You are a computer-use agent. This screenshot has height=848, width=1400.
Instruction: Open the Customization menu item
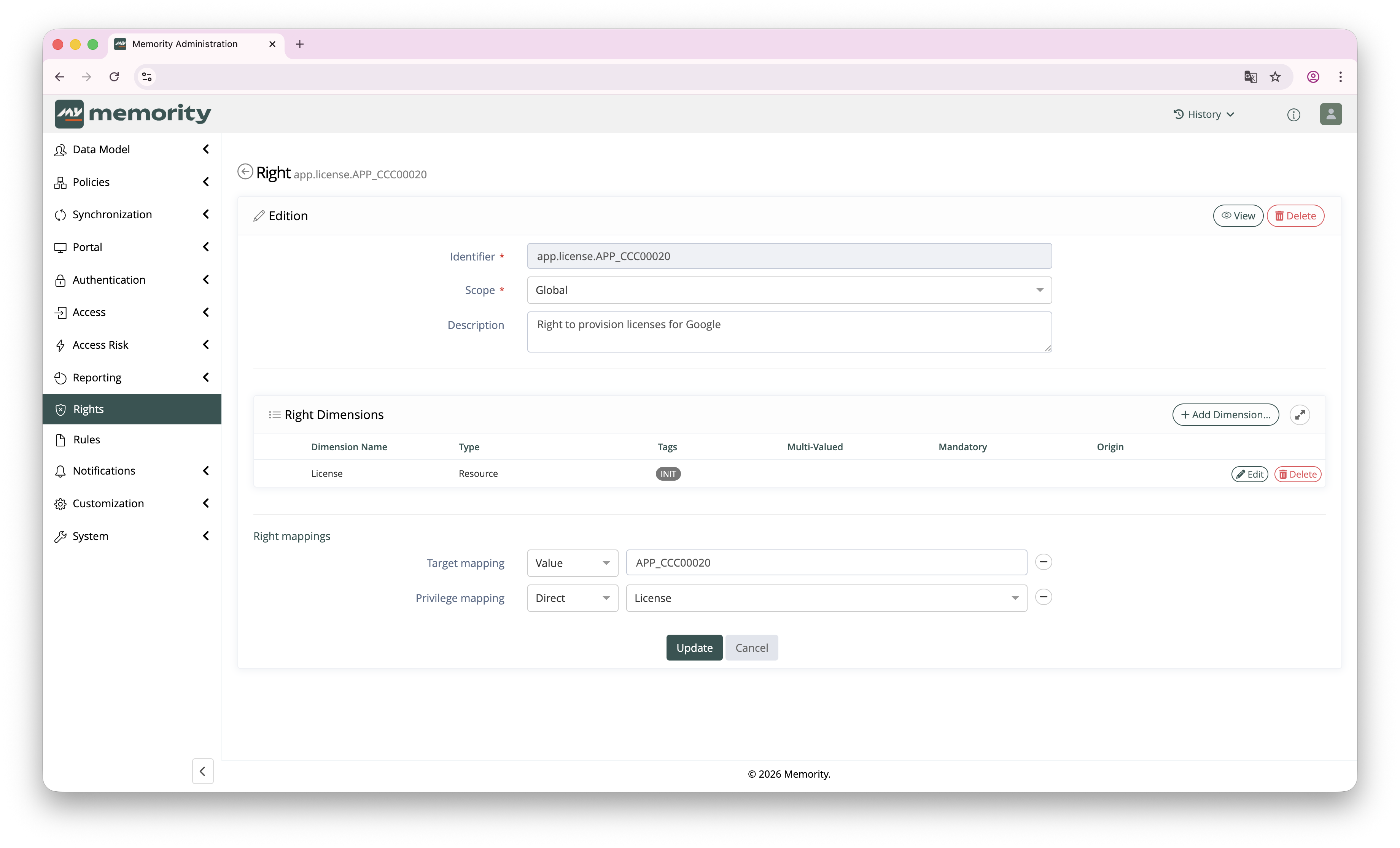pos(132,503)
